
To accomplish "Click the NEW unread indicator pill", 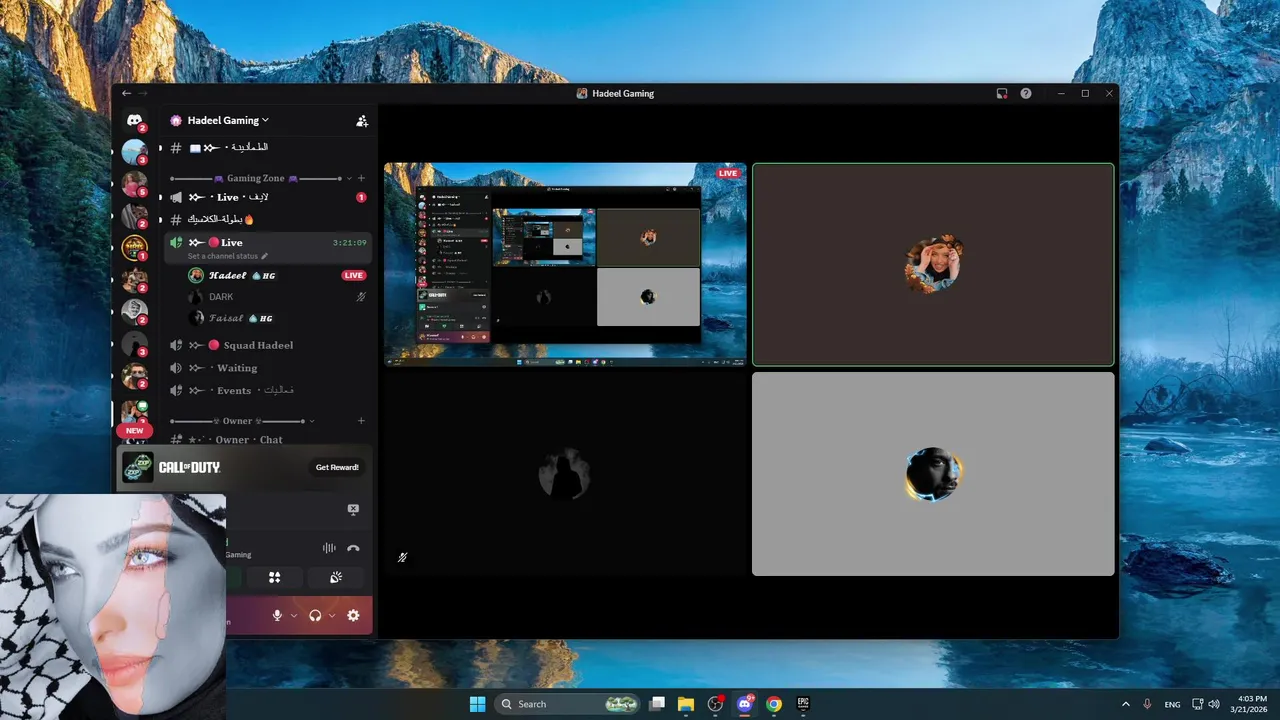I will point(134,431).
